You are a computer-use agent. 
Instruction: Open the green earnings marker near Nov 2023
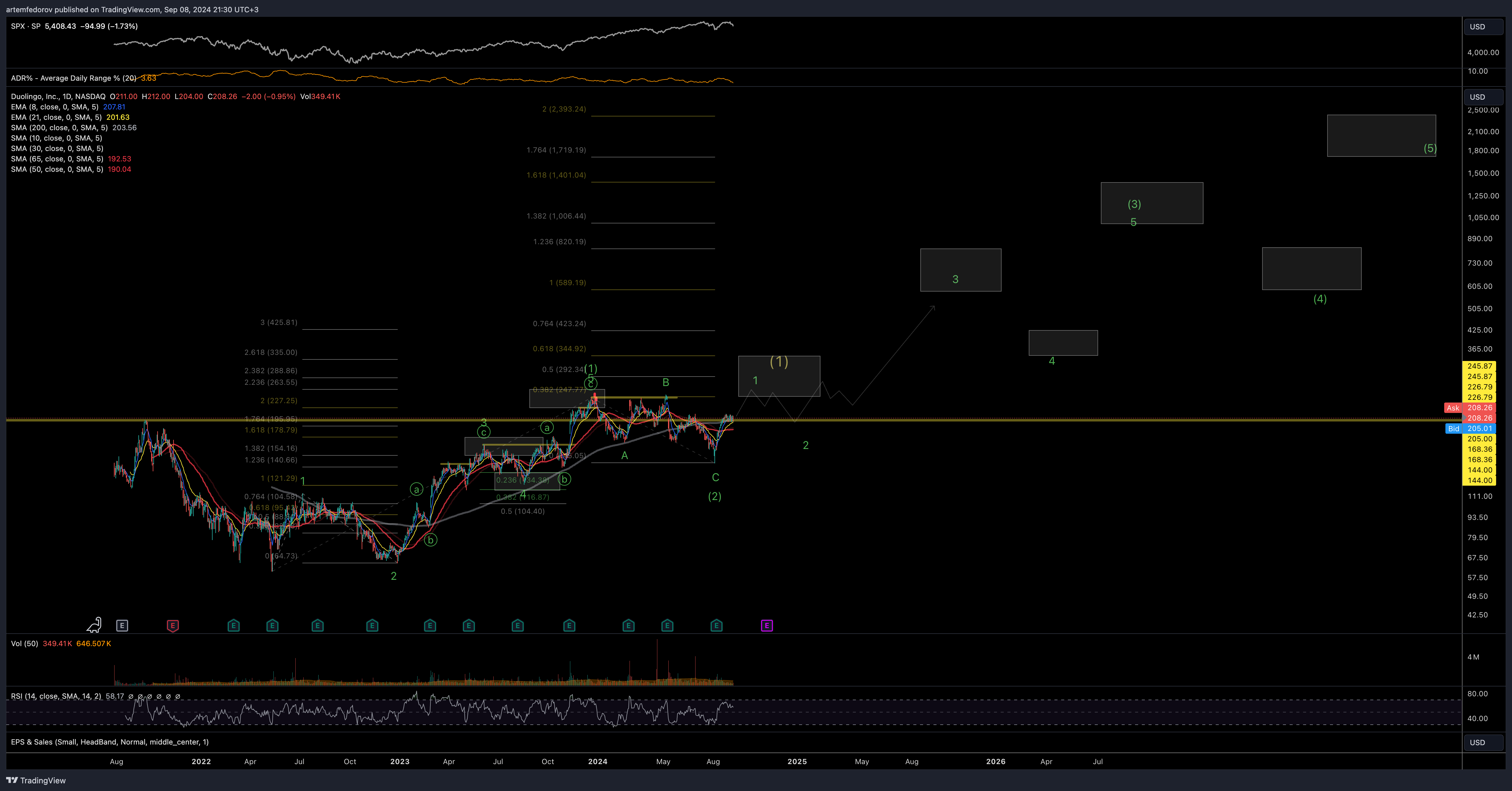coord(569,626)
